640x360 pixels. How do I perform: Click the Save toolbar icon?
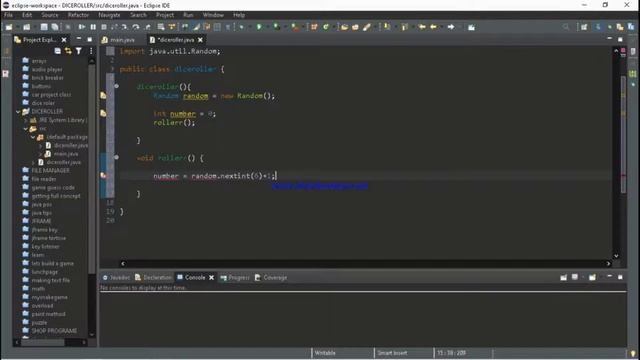coord(44,27)
